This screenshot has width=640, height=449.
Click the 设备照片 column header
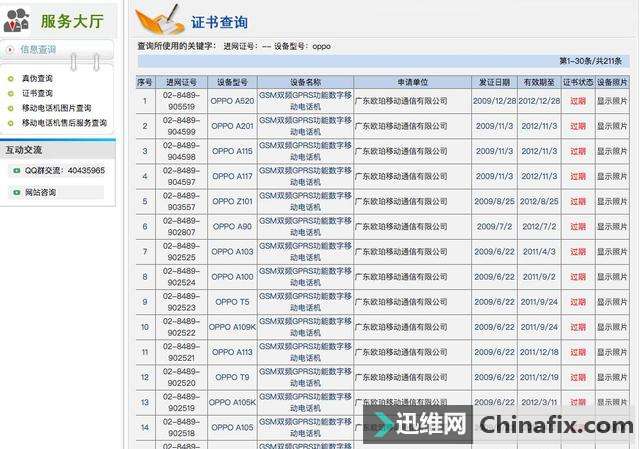[x=612, y=82]
